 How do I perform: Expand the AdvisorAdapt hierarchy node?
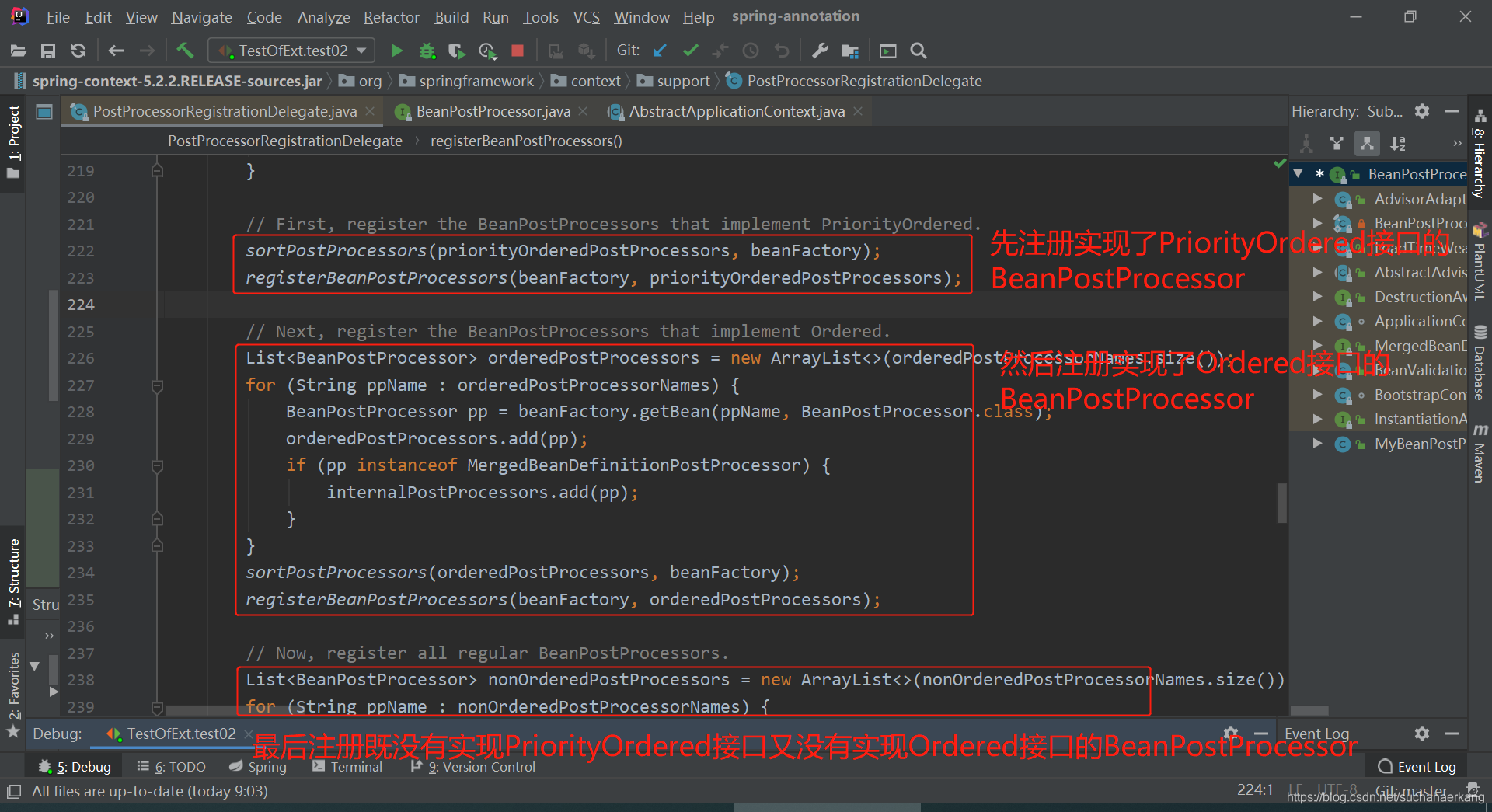(1317, 199)
